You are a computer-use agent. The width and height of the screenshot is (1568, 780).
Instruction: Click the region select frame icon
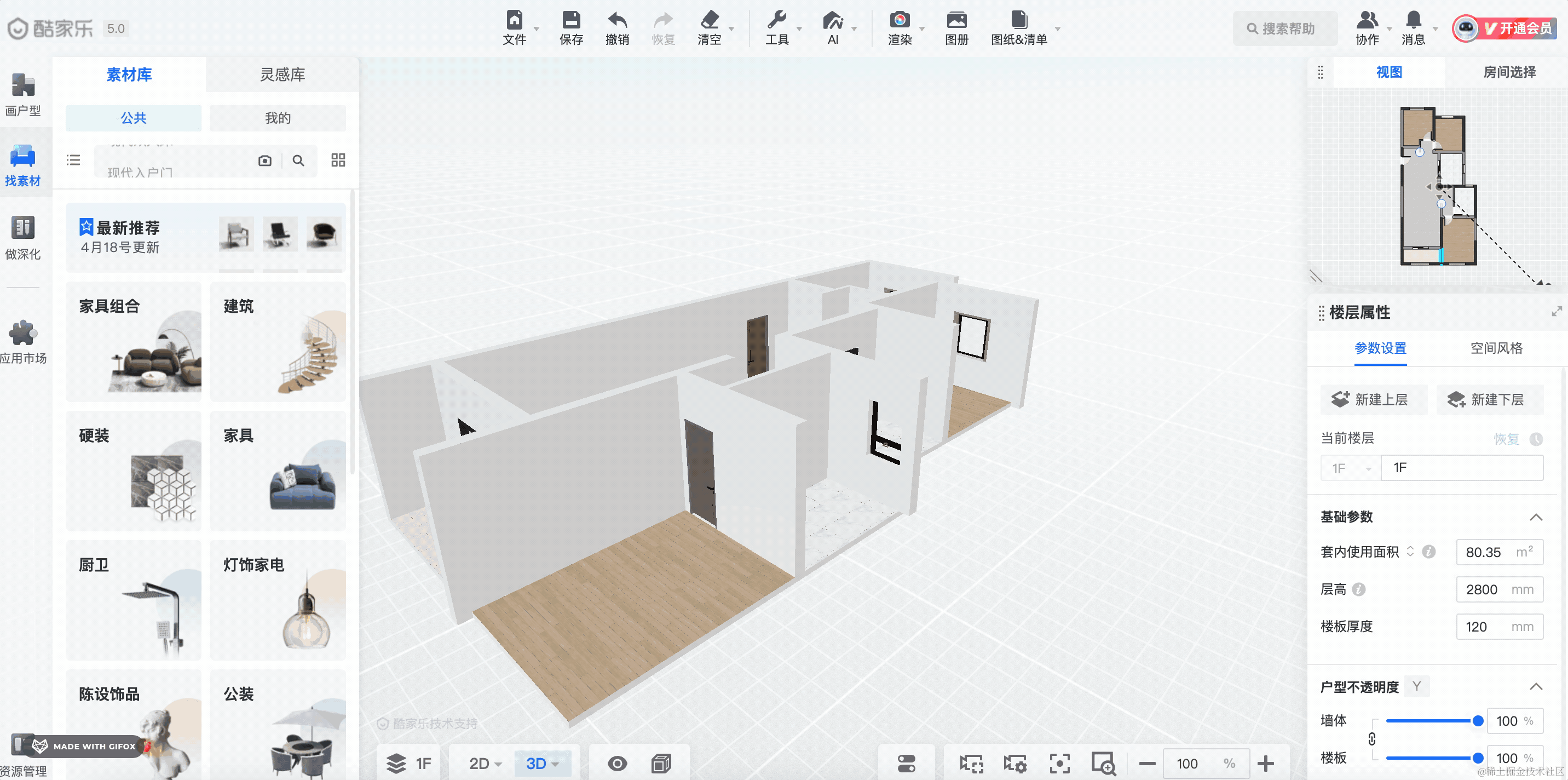pos(971,763)
